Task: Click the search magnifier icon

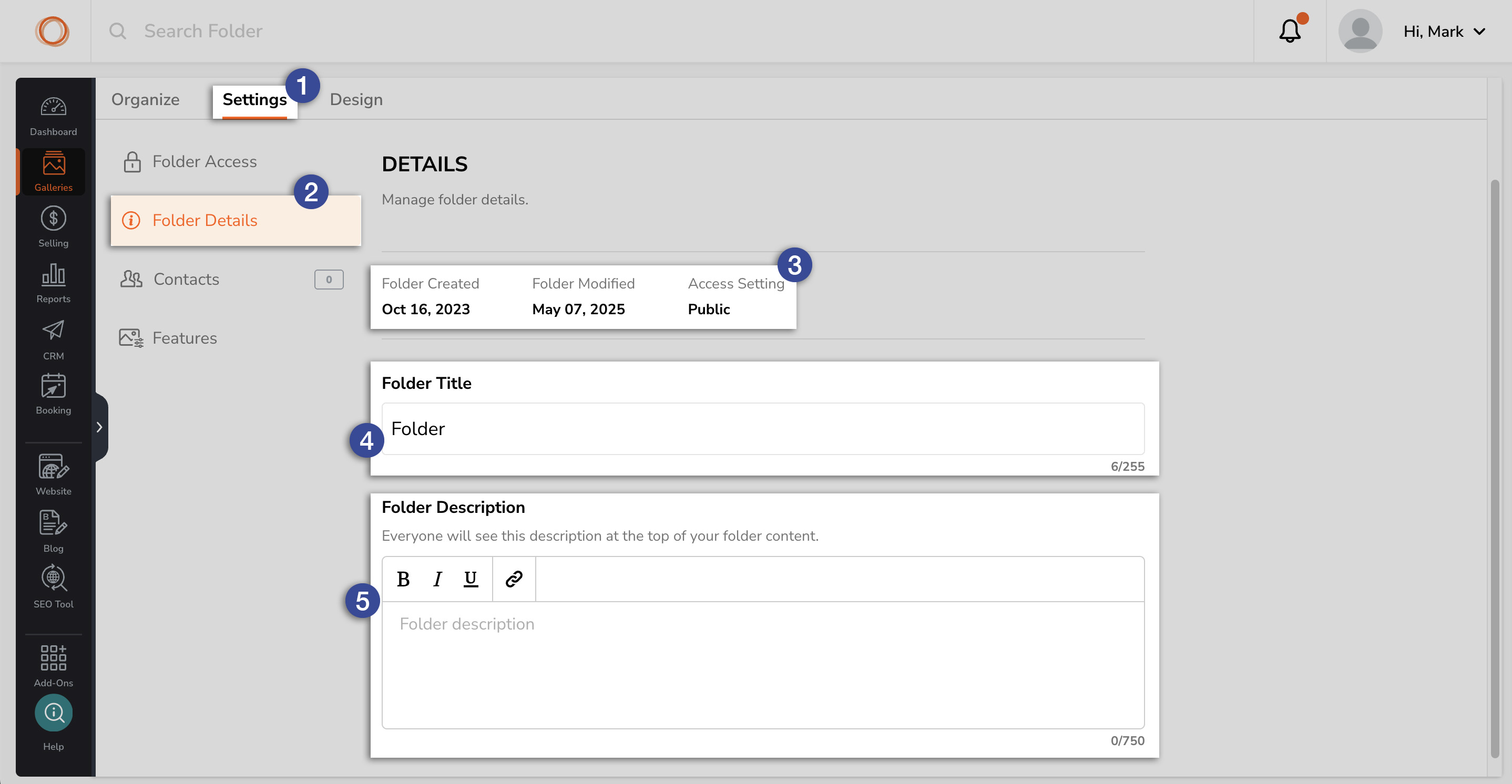Action: tap(118, 31)
